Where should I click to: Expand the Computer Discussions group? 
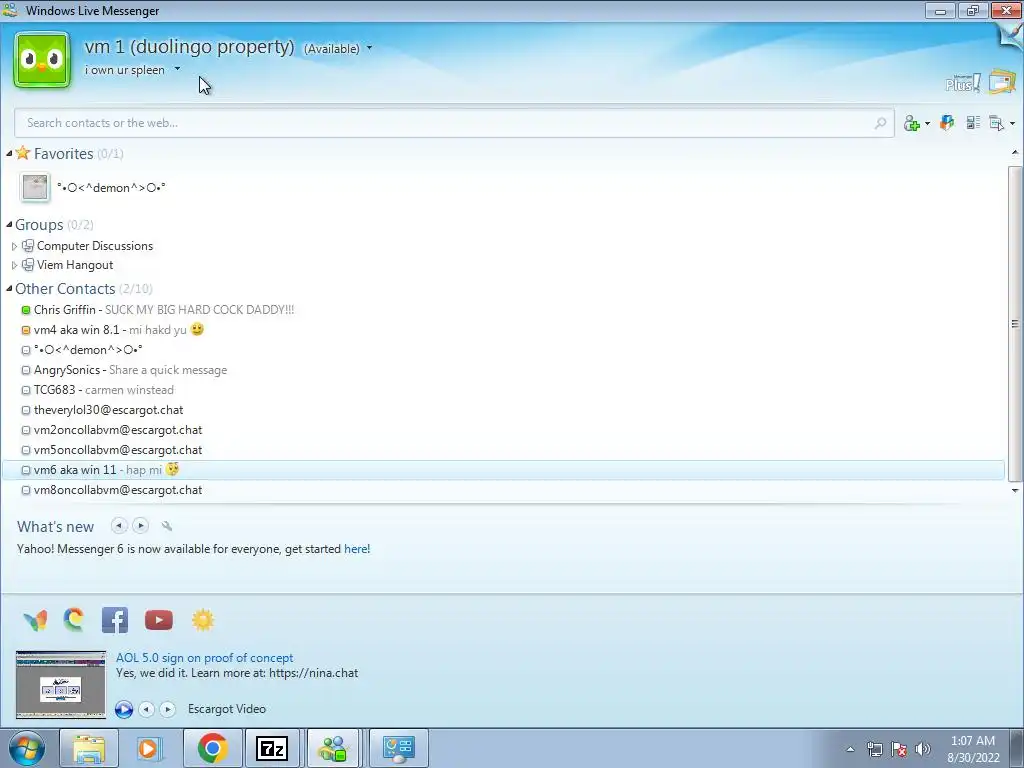14,246
